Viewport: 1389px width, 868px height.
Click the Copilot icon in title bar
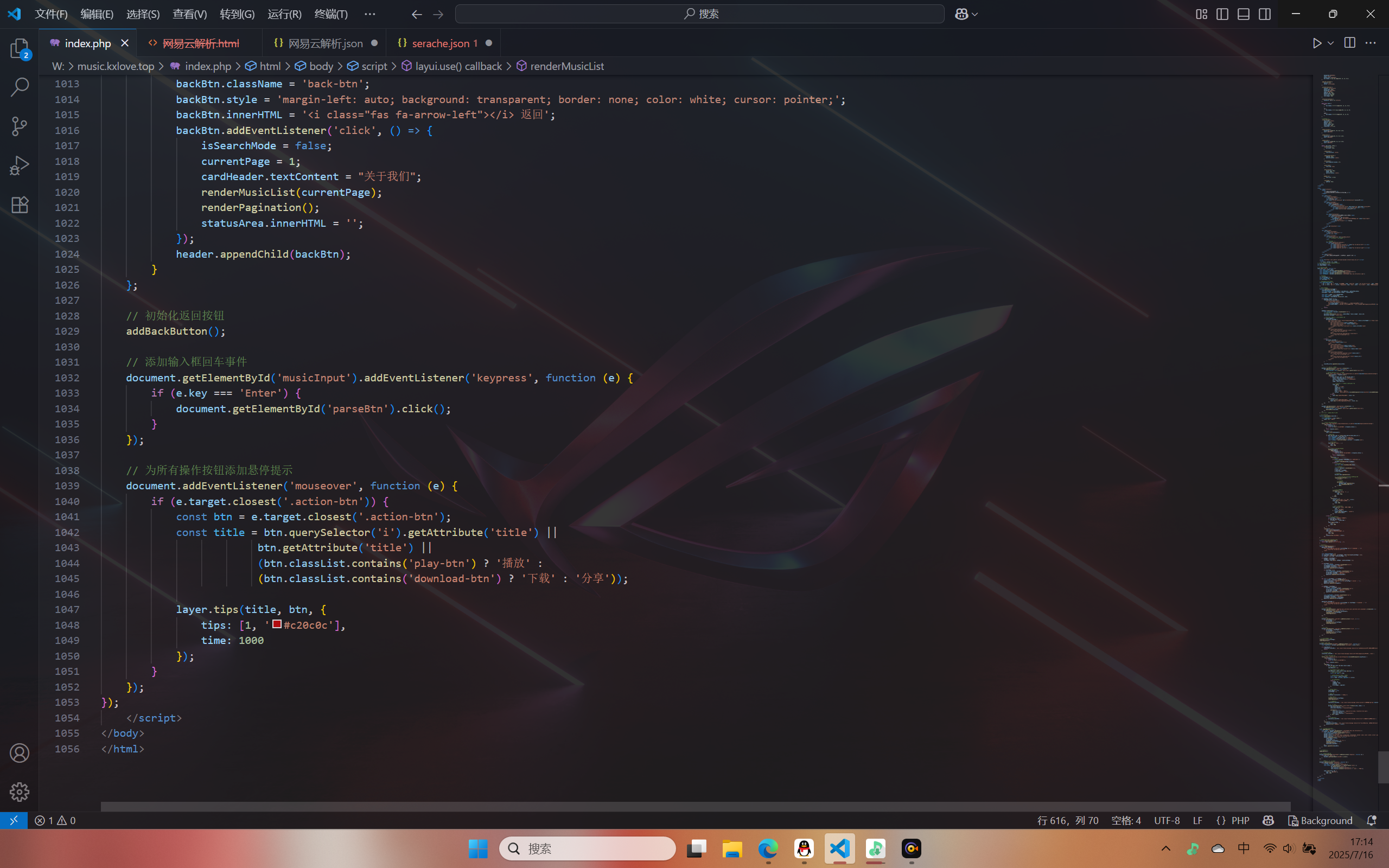coord(961,14)
